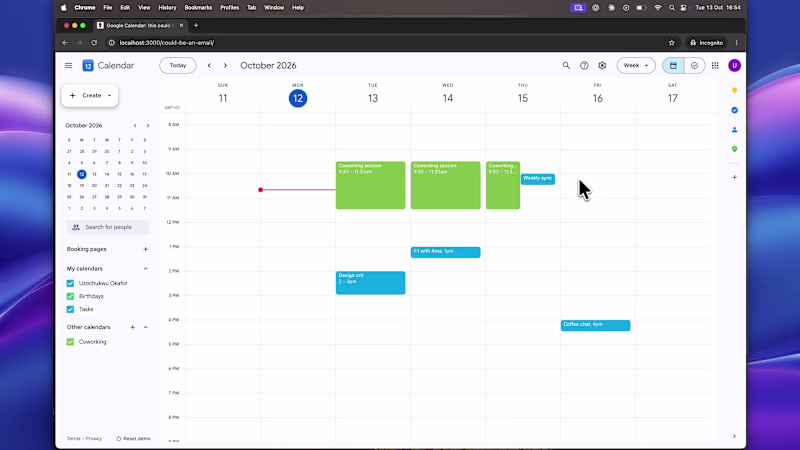The width and height of the screenshot is (800, 450).
Task: Click the Today button
Action: coord(178,65)
